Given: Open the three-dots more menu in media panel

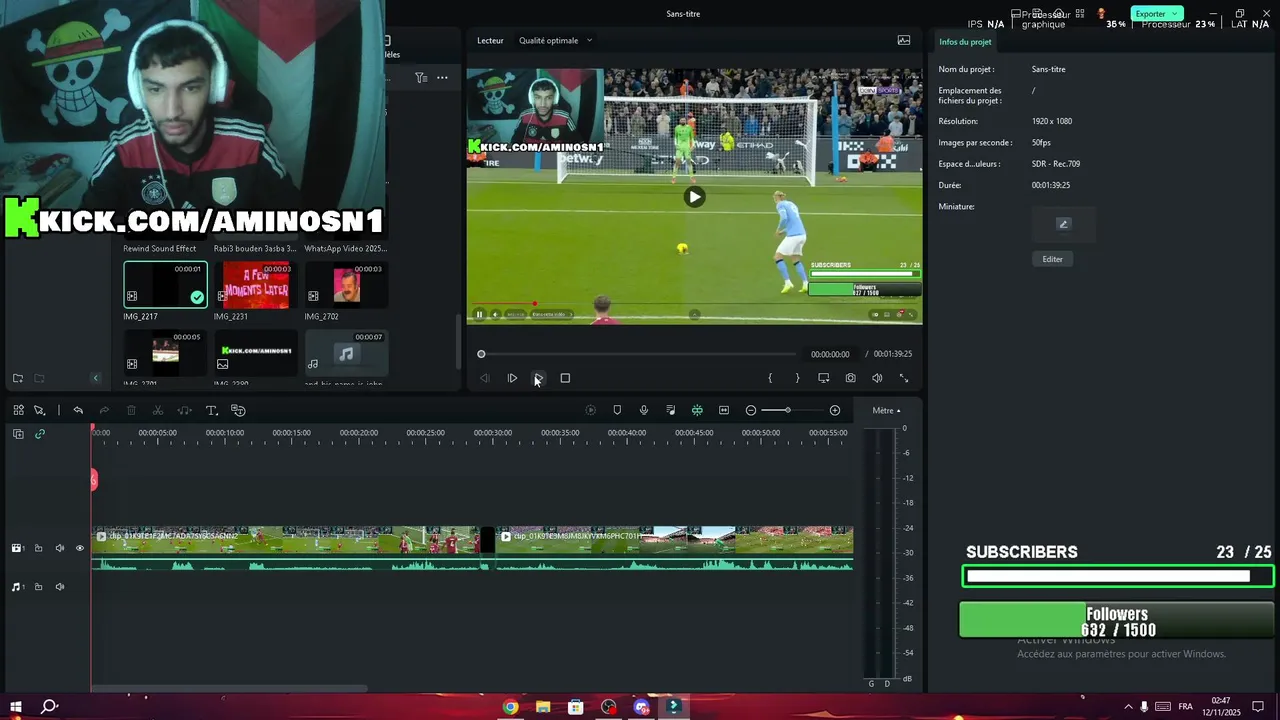Looking at the screenshot, I should [442, 77].
